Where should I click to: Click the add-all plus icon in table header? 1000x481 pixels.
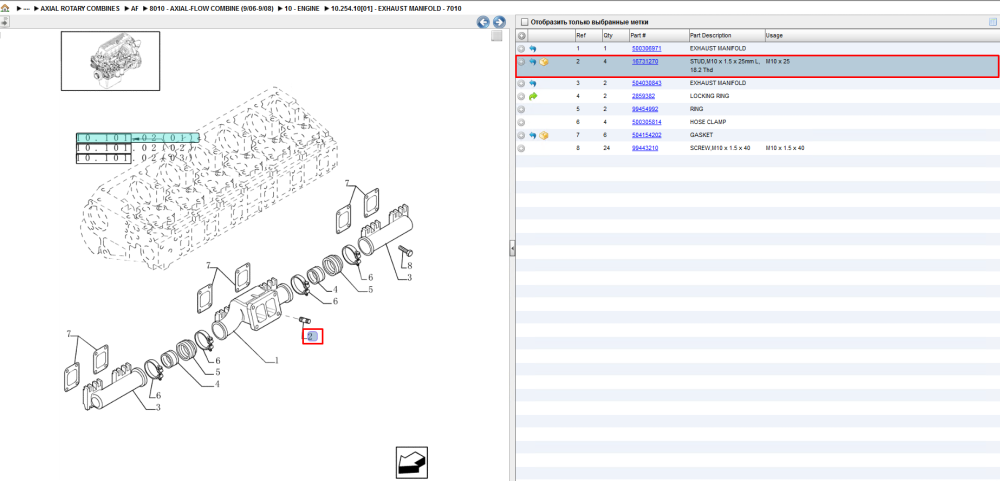click(521, 36)
